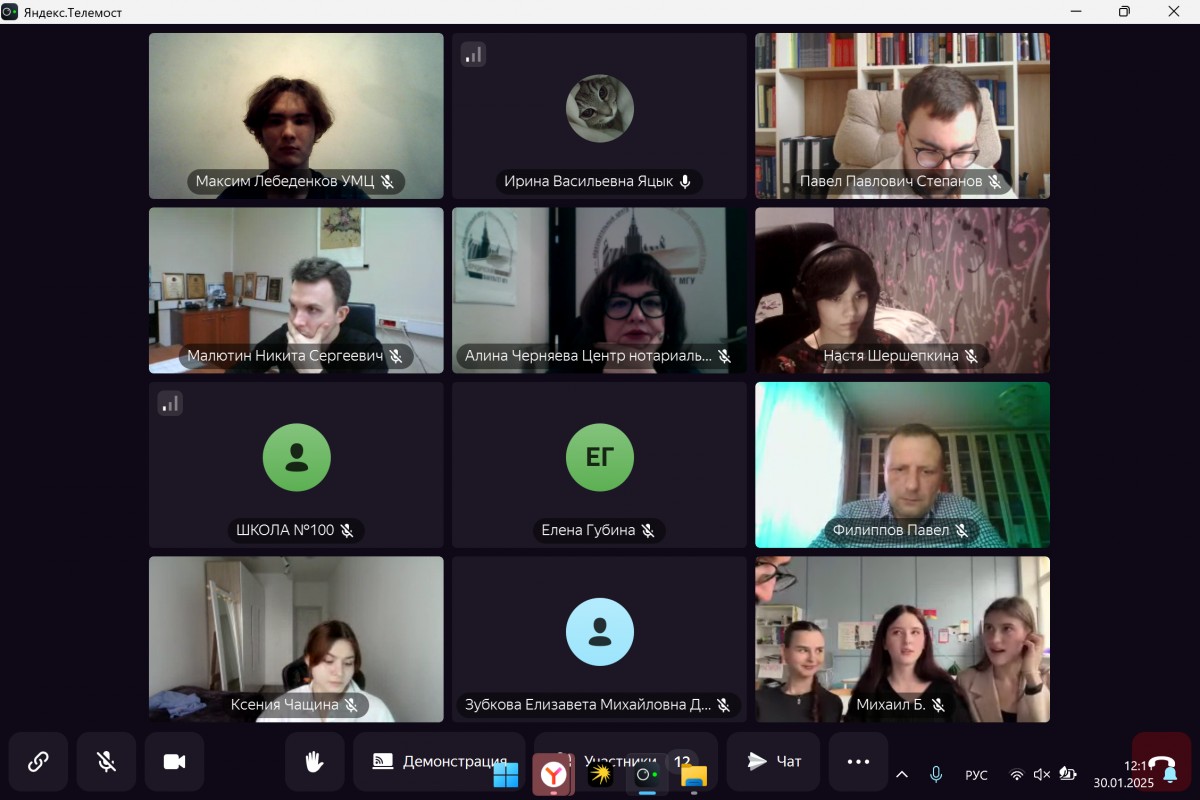
Task: Click the ЕГ avatar of Елена Губина
Action: pos(599,457)
